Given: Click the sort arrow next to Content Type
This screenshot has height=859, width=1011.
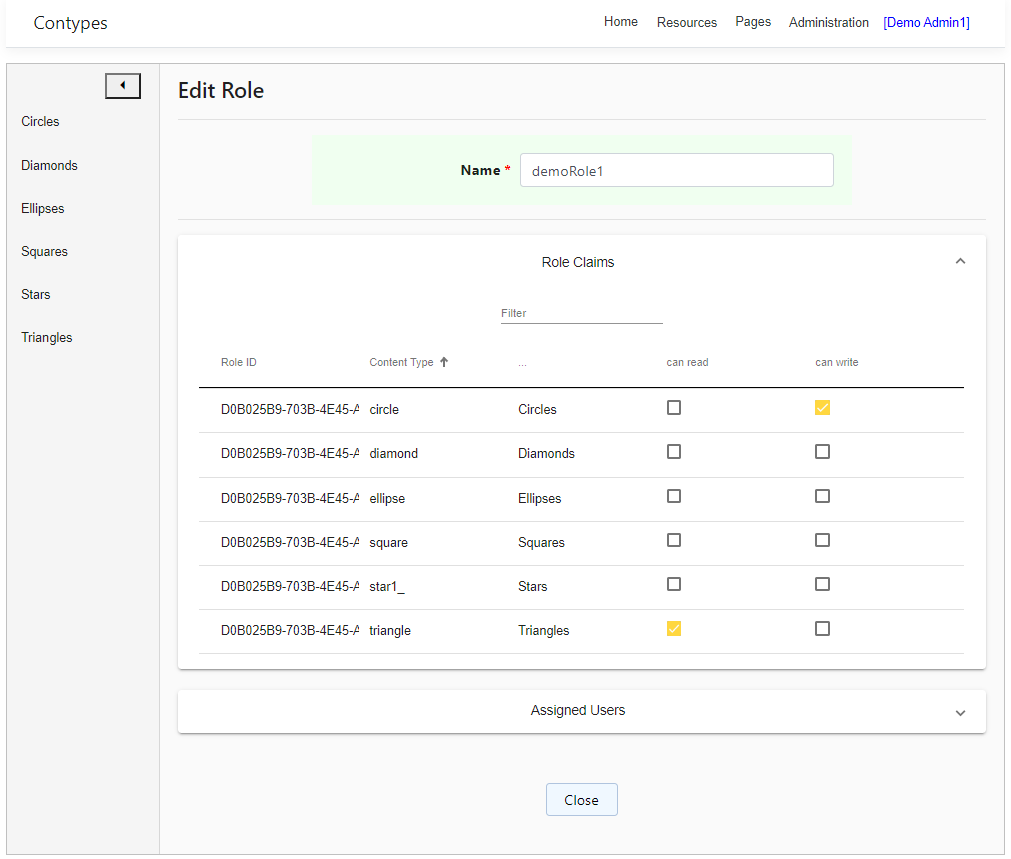Looking at the screenshot, I should click(x=444, y=362).
